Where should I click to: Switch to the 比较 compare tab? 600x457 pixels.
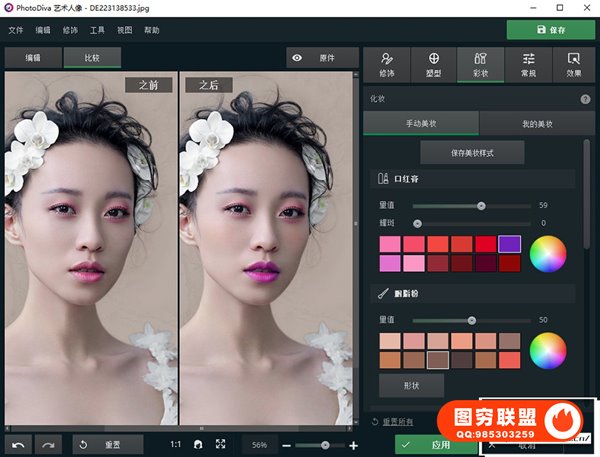tap(91, 58)
